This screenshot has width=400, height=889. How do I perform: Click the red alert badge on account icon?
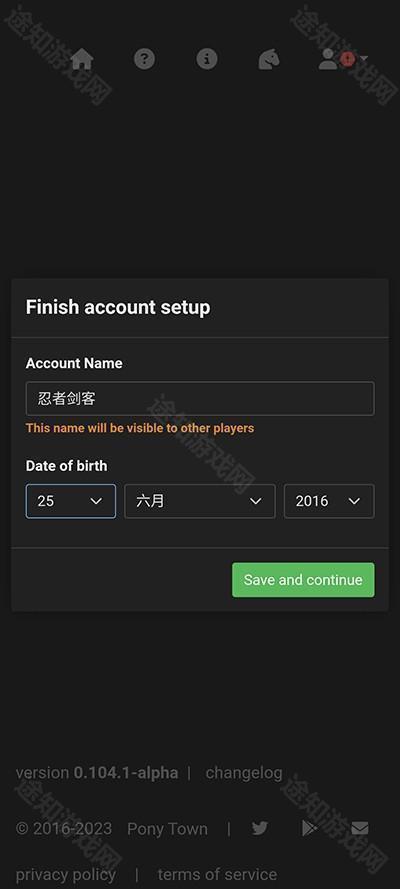(x=347, y=58)
